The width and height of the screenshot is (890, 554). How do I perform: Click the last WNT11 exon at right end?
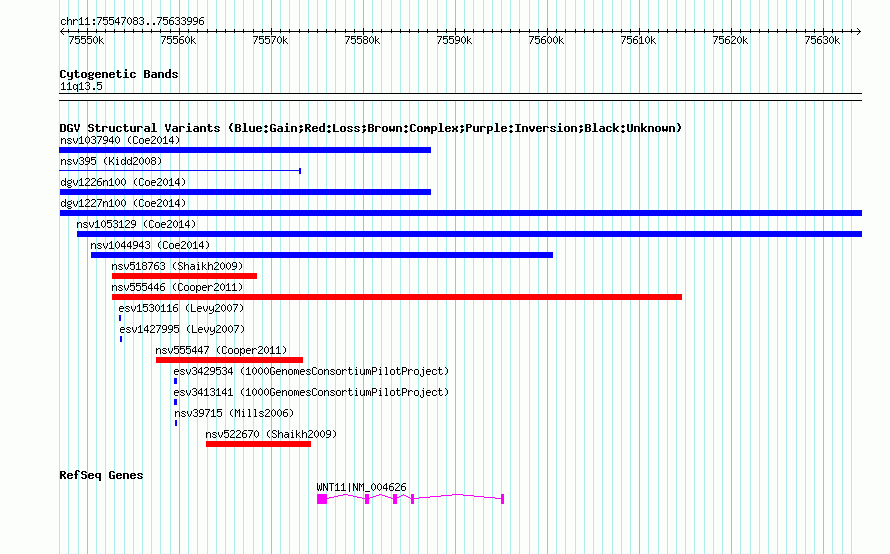pos(502,499)
